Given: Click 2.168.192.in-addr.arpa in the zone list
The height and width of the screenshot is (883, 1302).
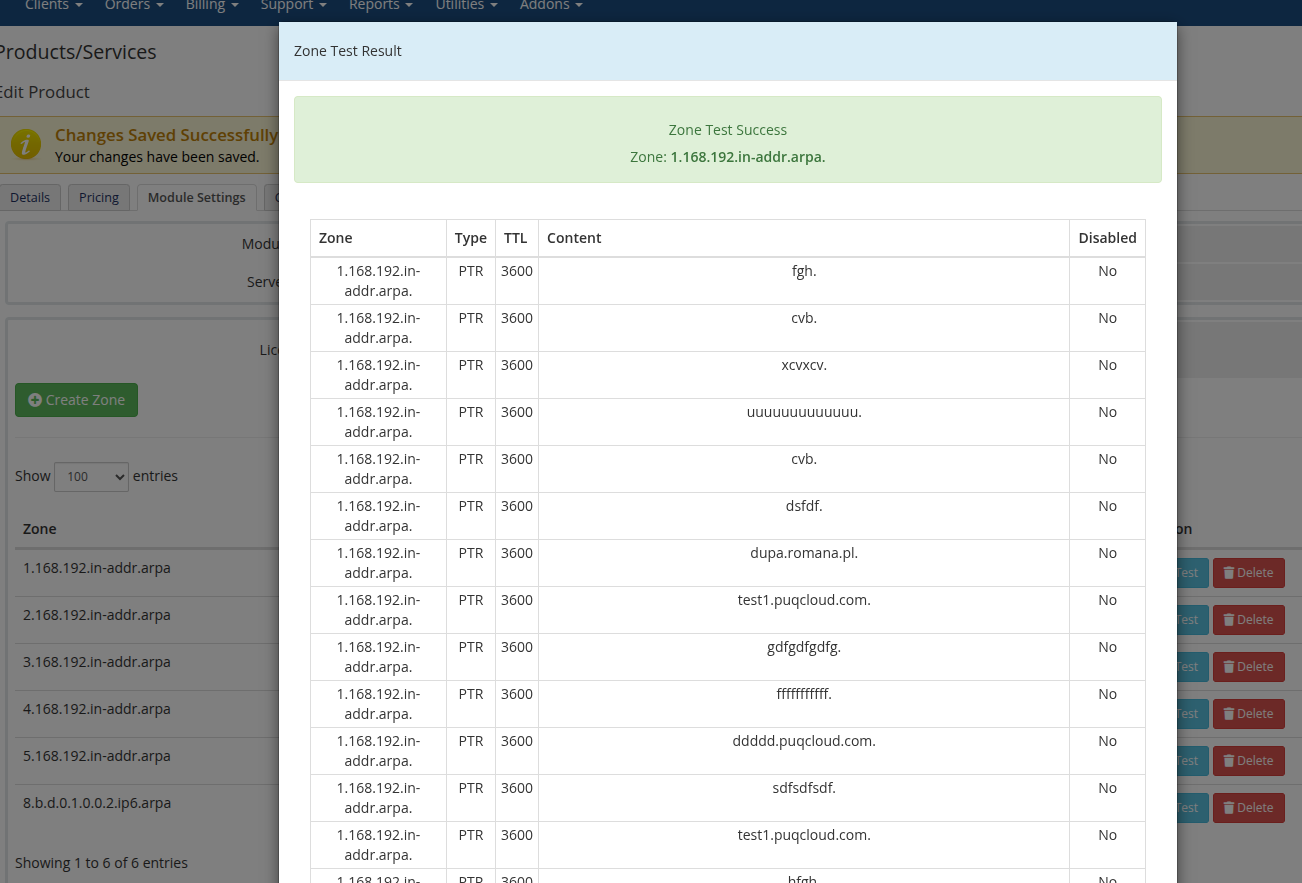Looking at the screenshot, I should tap(97, 615).
